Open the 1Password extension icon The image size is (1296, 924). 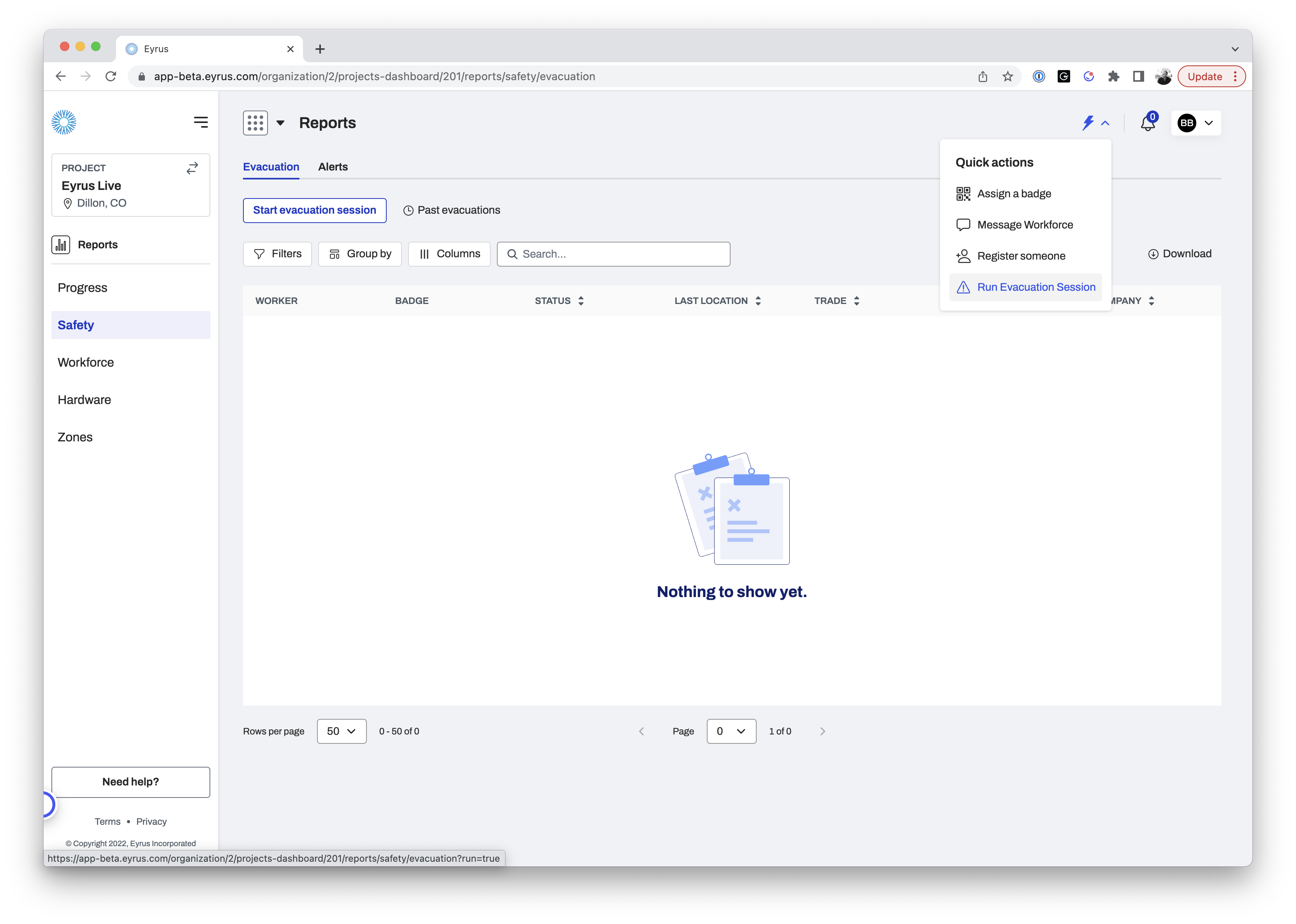1039,76
